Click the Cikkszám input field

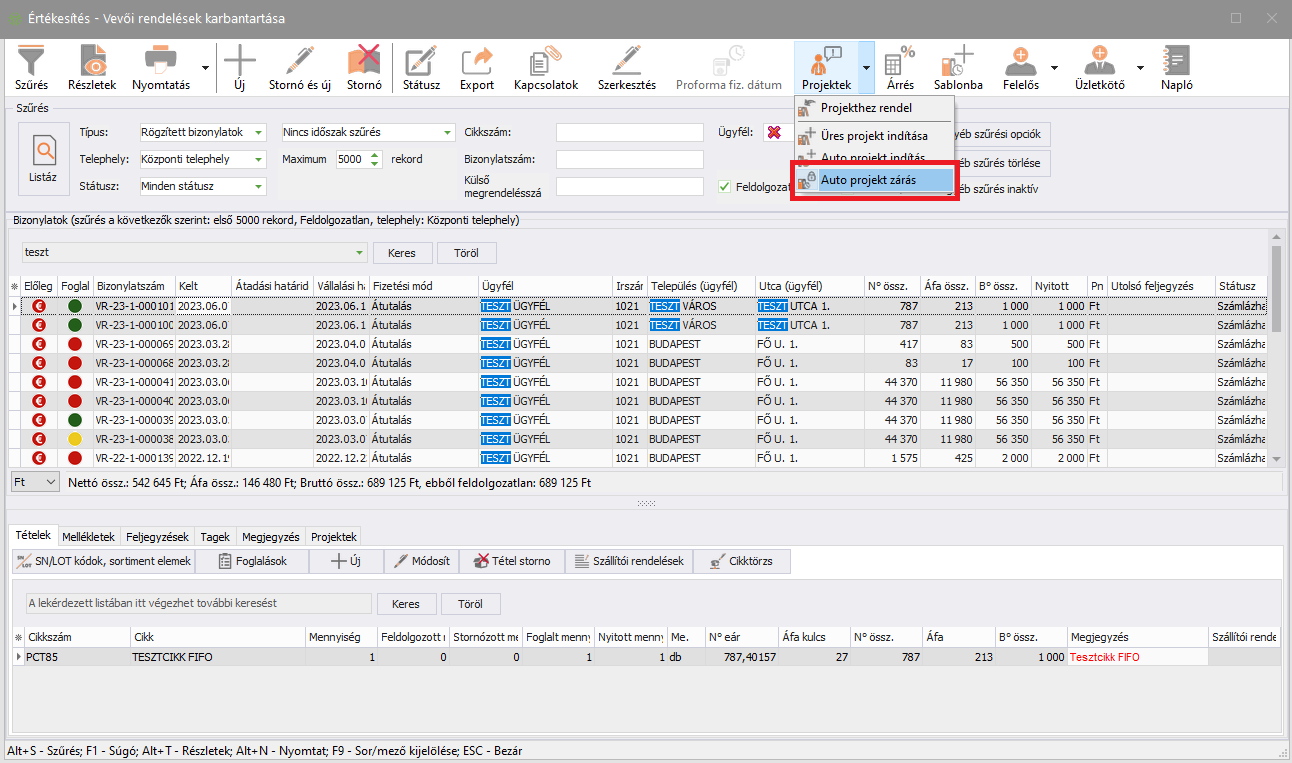coord(629,133)
